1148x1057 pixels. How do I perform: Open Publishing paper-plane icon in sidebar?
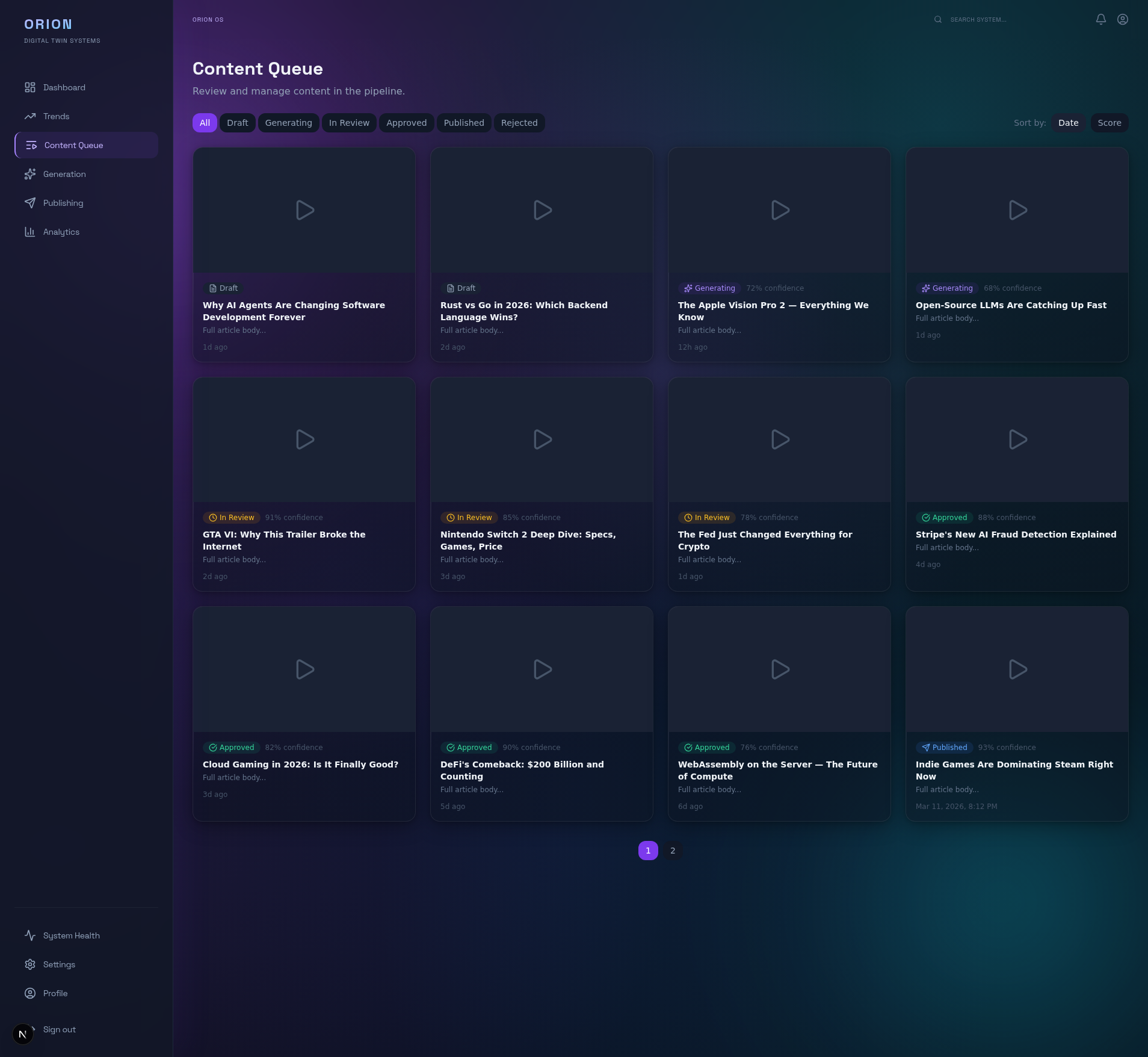click(x=30, y=203)
